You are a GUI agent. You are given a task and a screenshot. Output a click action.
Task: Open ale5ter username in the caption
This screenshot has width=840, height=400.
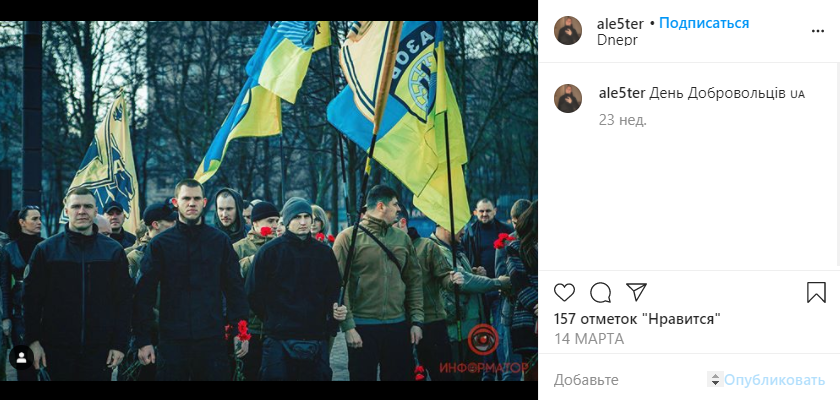622,93
